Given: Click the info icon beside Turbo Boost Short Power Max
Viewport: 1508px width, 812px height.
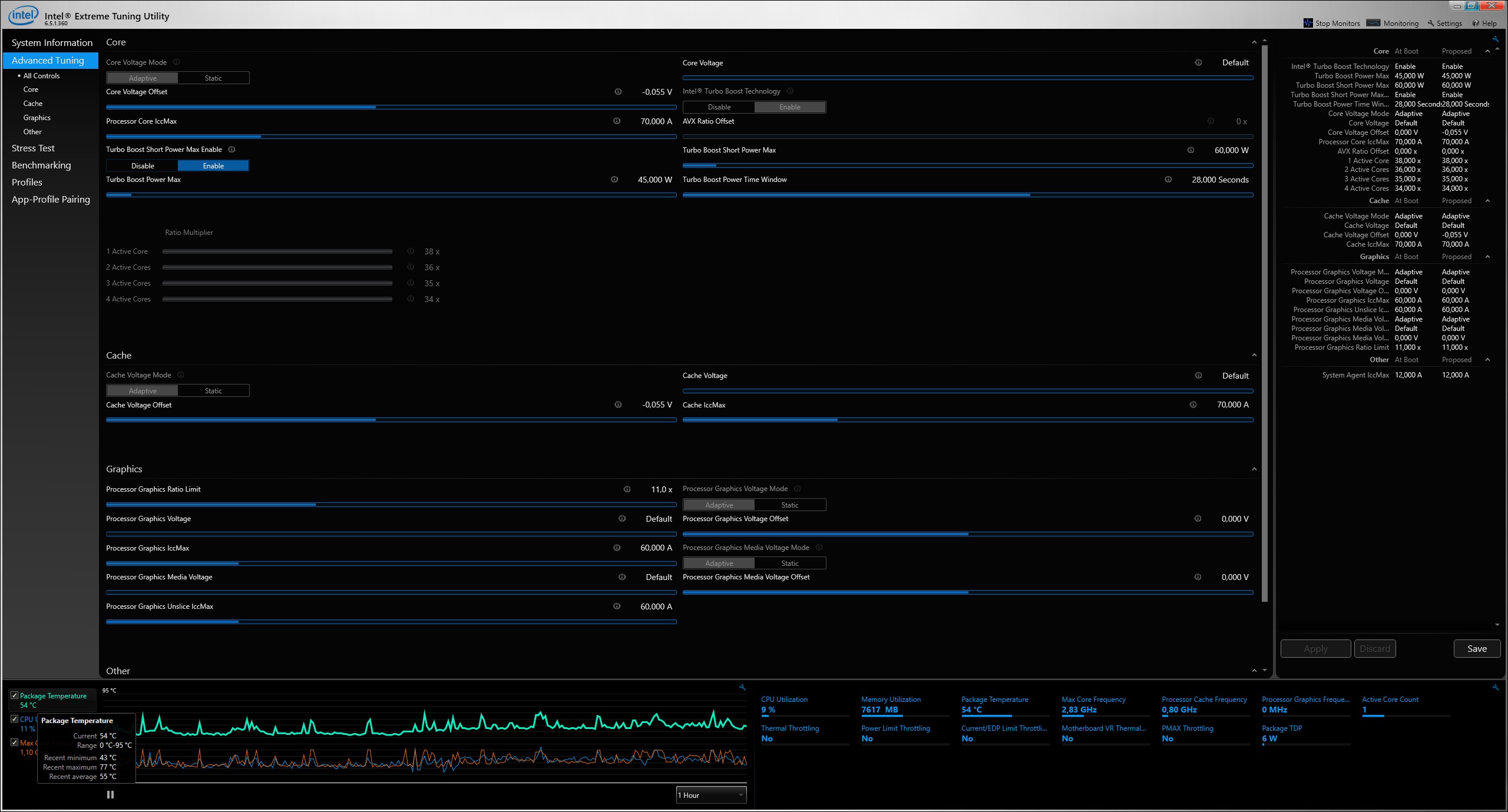Looking at the screenshot, I should [1190, 150].
